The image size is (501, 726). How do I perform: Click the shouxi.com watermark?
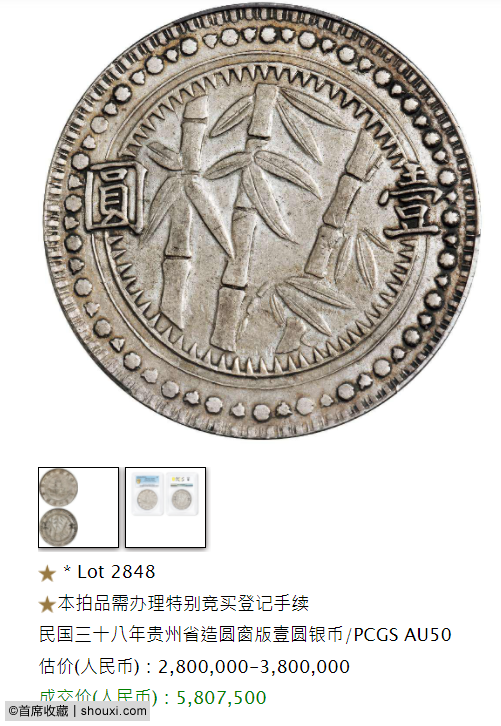click(x=113, y=711)
